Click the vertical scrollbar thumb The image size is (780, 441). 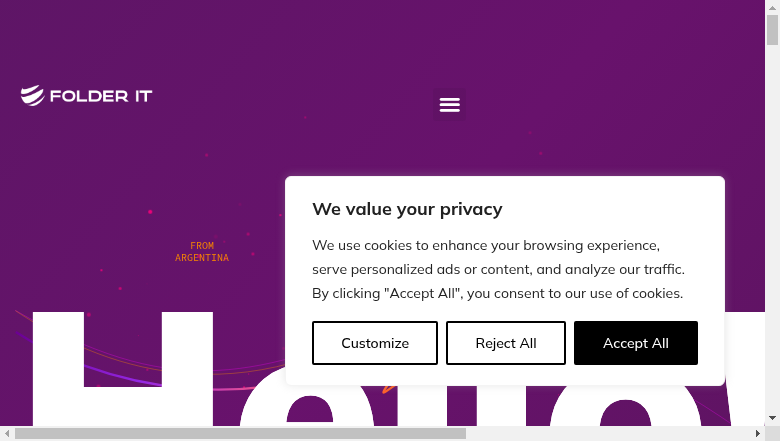[x=772, y=30]
